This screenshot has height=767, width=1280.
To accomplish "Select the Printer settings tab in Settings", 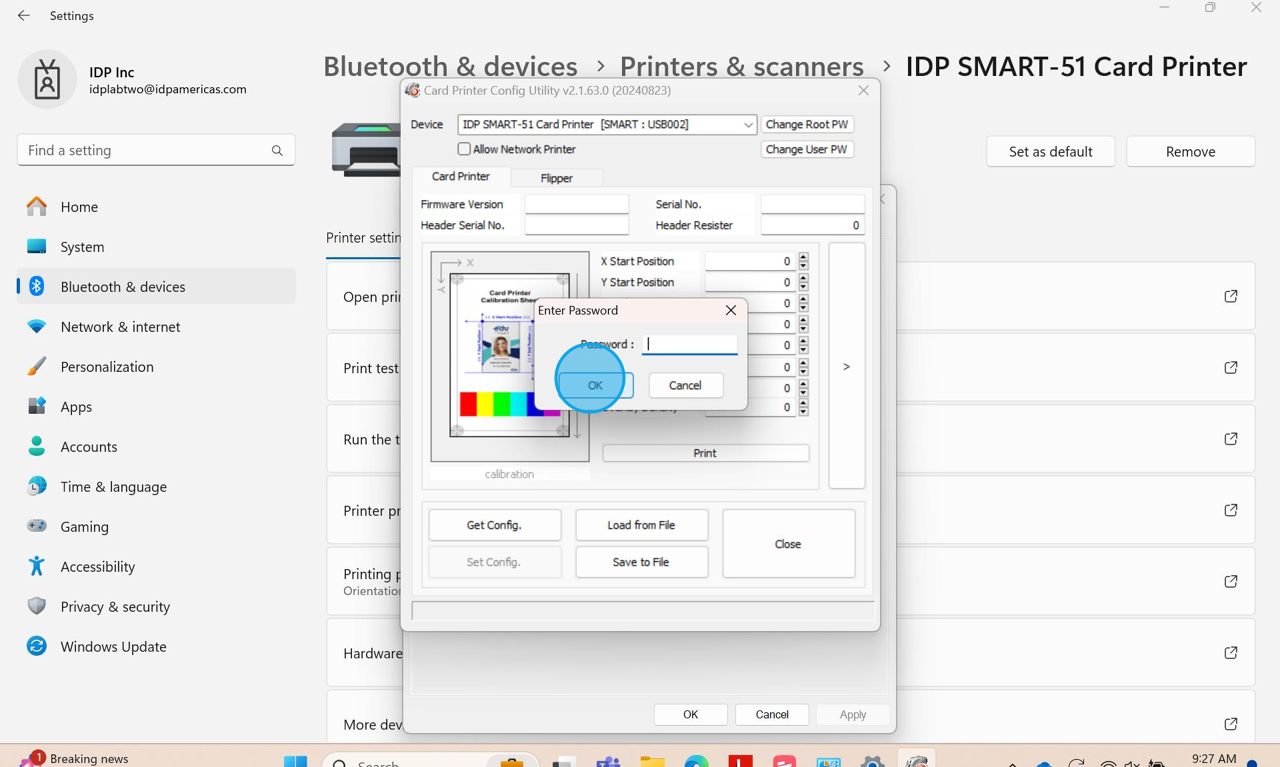I will [363, 238].
